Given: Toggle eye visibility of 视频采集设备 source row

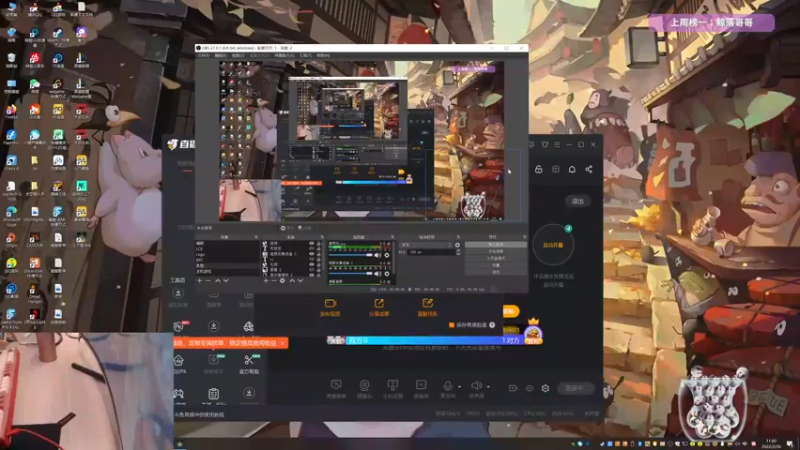Looking at the screenshot, I should 311,254.
